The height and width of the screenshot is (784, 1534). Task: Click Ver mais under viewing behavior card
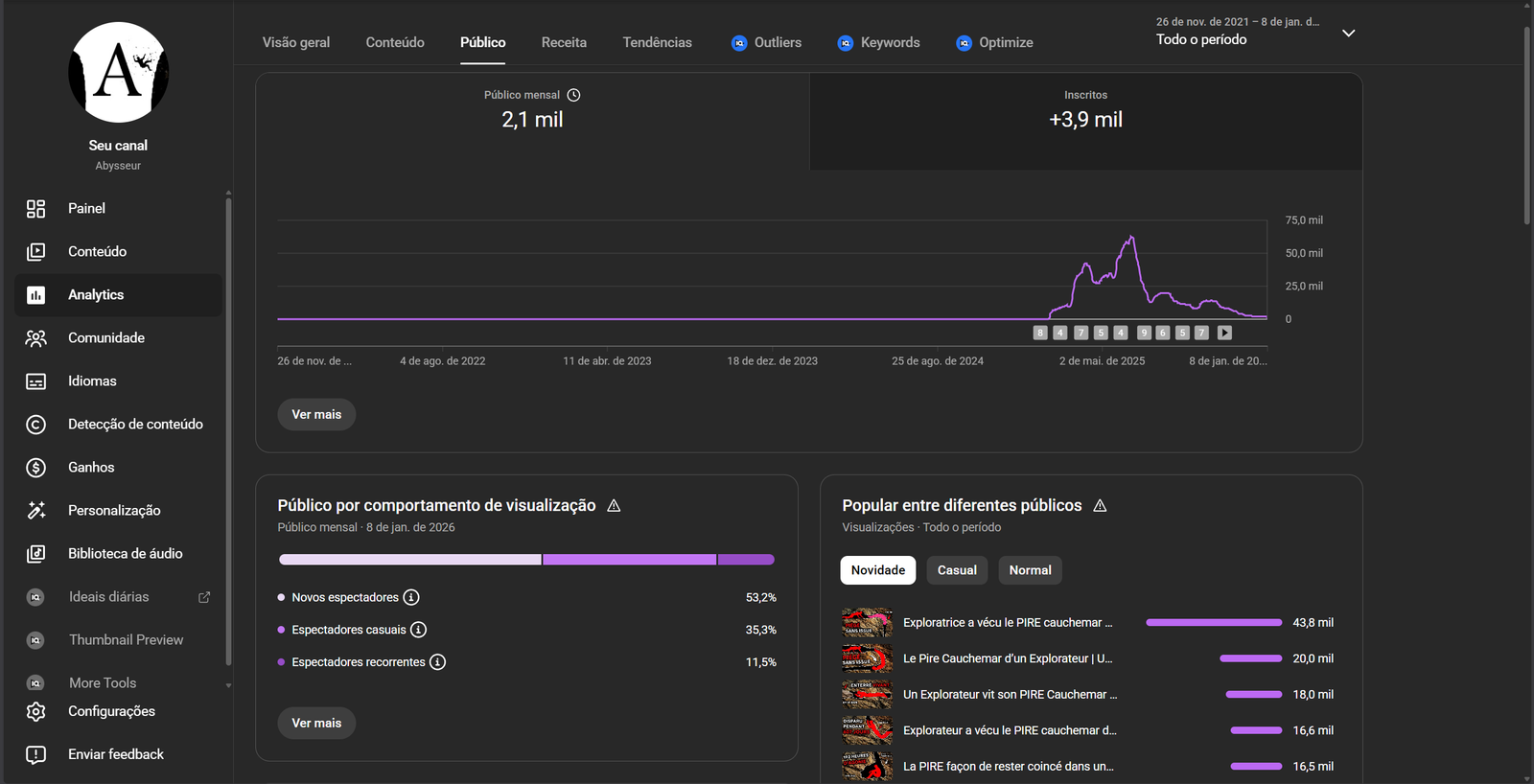tap(316, 724)
